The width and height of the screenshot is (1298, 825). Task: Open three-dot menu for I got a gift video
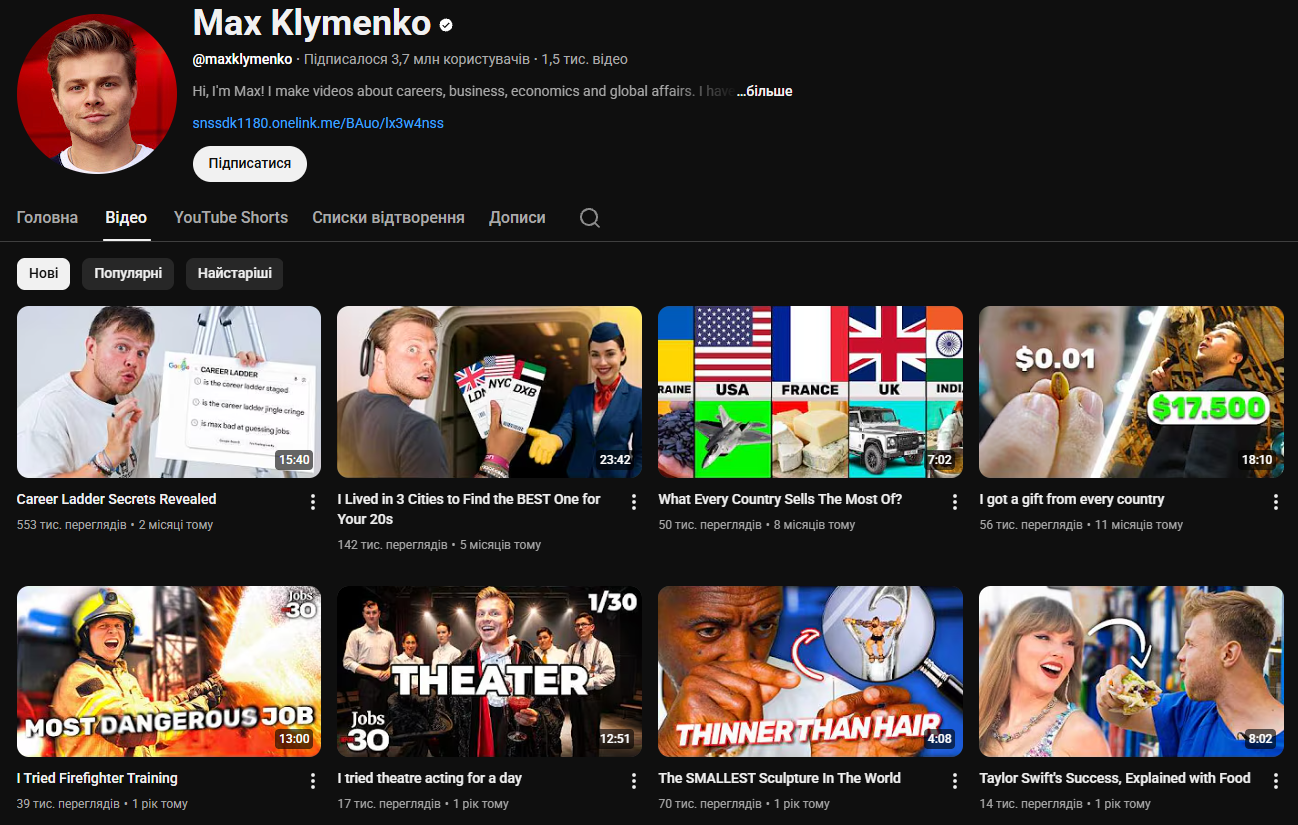[1275, 502]
